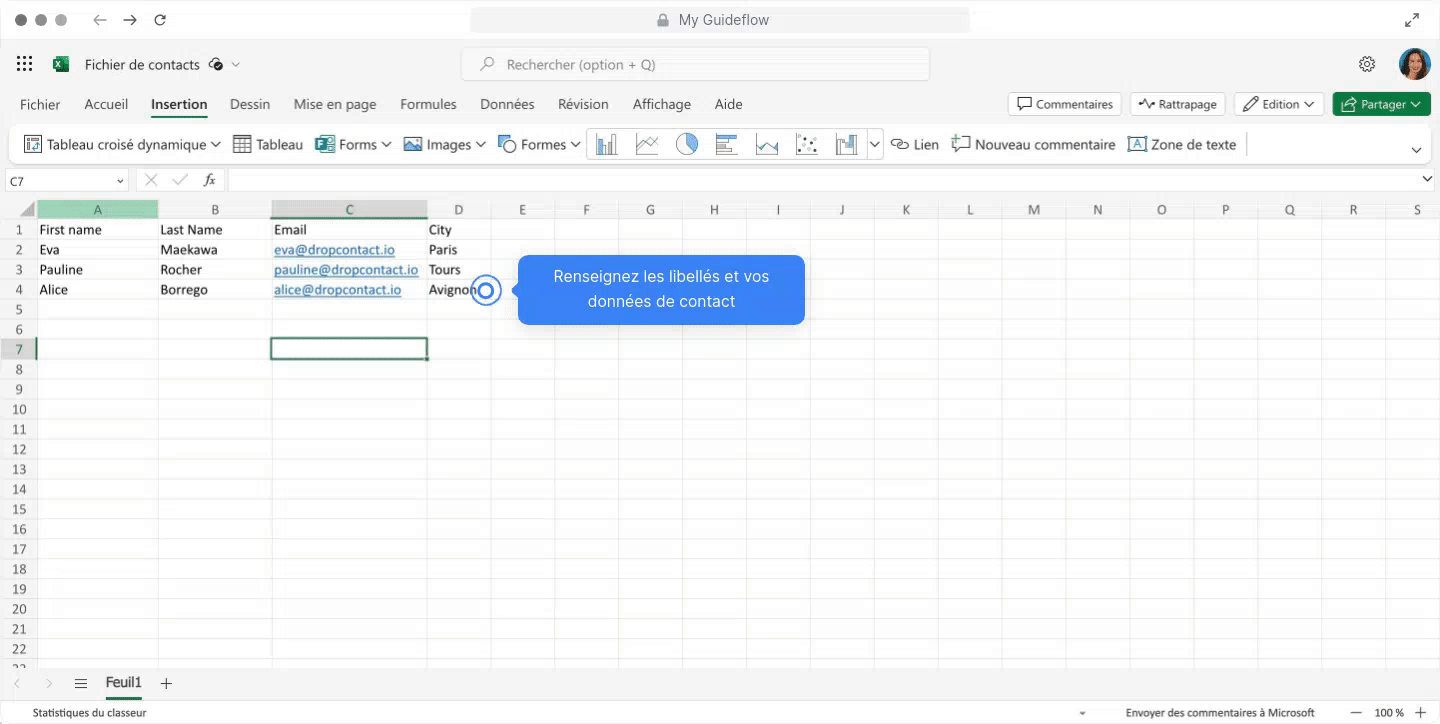
Task: Zoom out with the minus button
Action: click(1356, 713)
